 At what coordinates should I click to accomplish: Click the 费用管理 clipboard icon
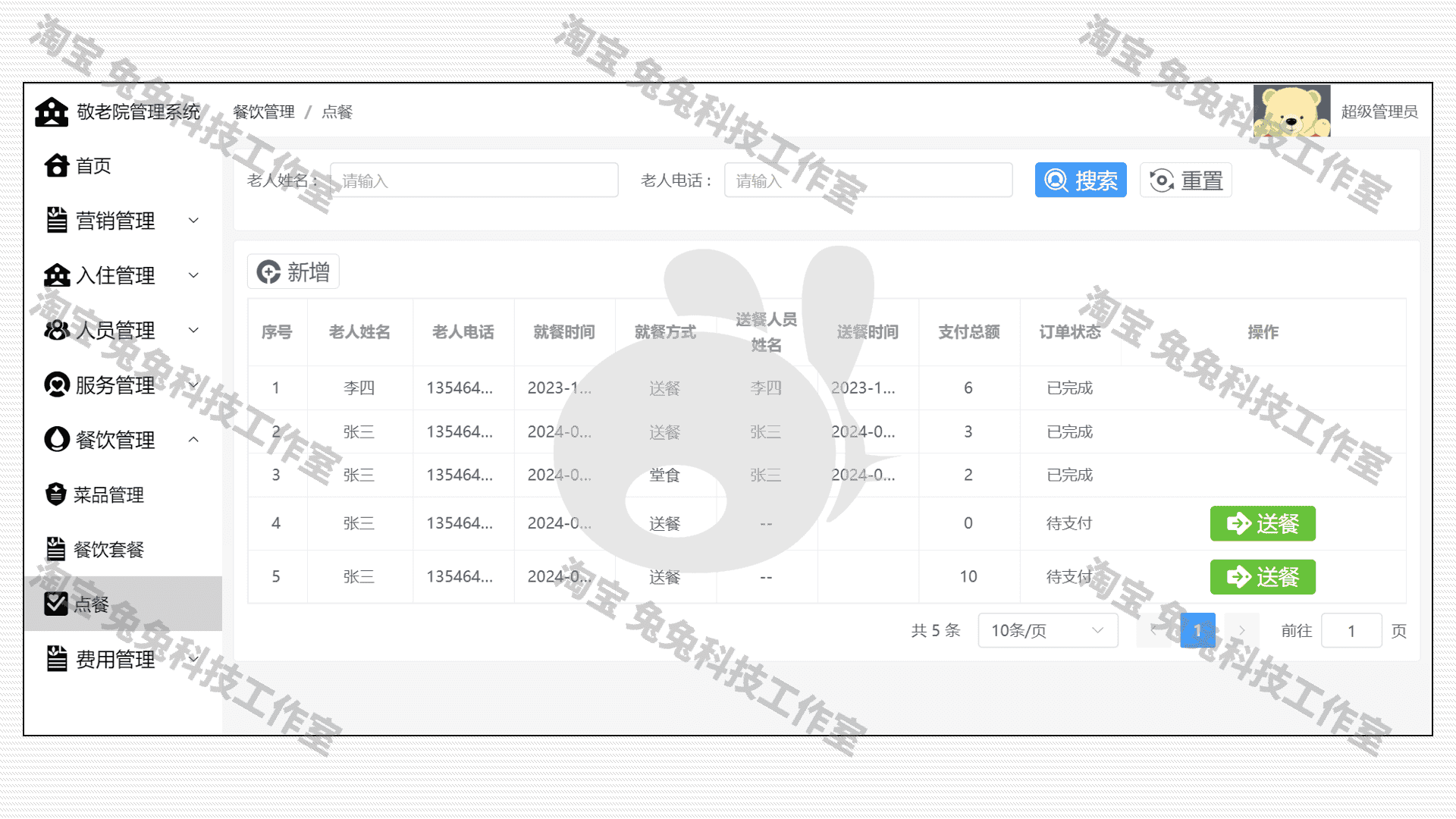(x=57, y=659)
